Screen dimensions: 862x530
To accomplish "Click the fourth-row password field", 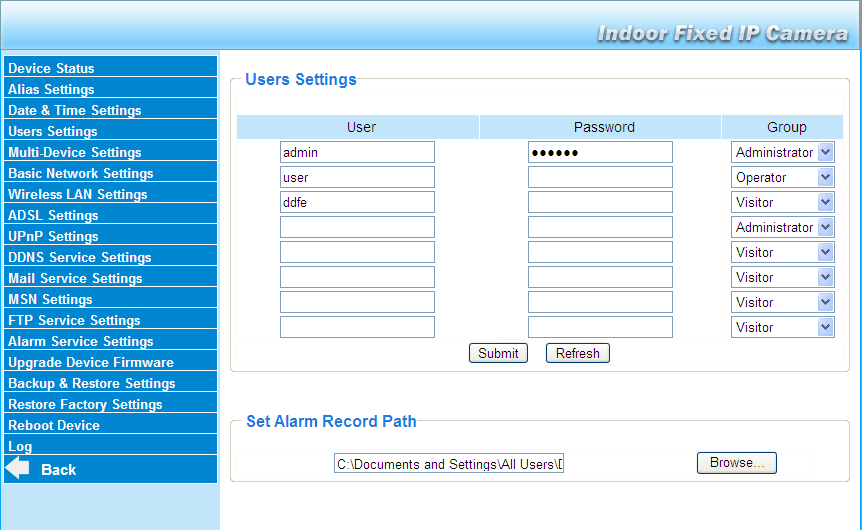I will 600,227.
